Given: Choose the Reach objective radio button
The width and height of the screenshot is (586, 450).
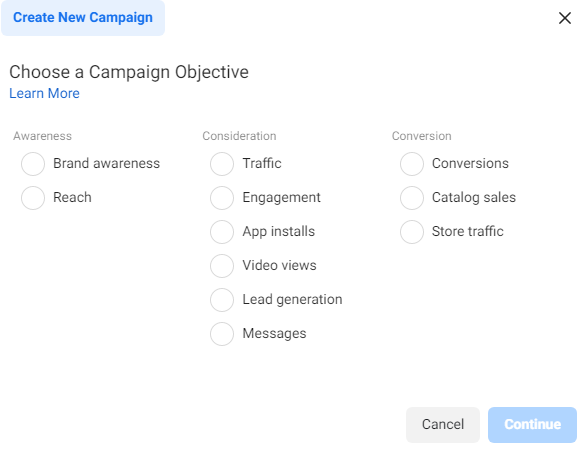Looking at the screenshot, I should click(33, 198).
